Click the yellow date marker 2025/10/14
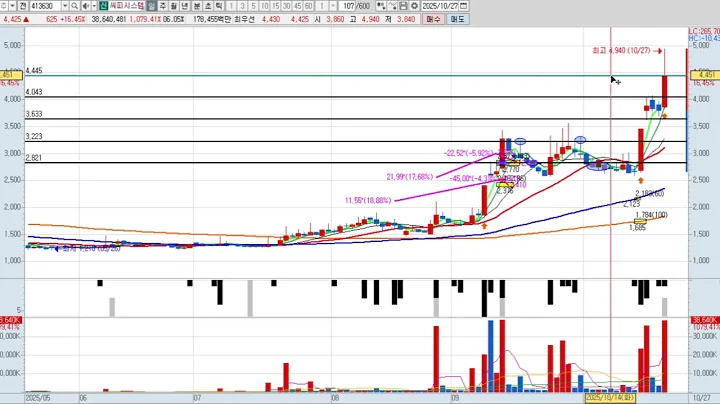The width and height of the screenshot is (720, 404). [610, 397]
